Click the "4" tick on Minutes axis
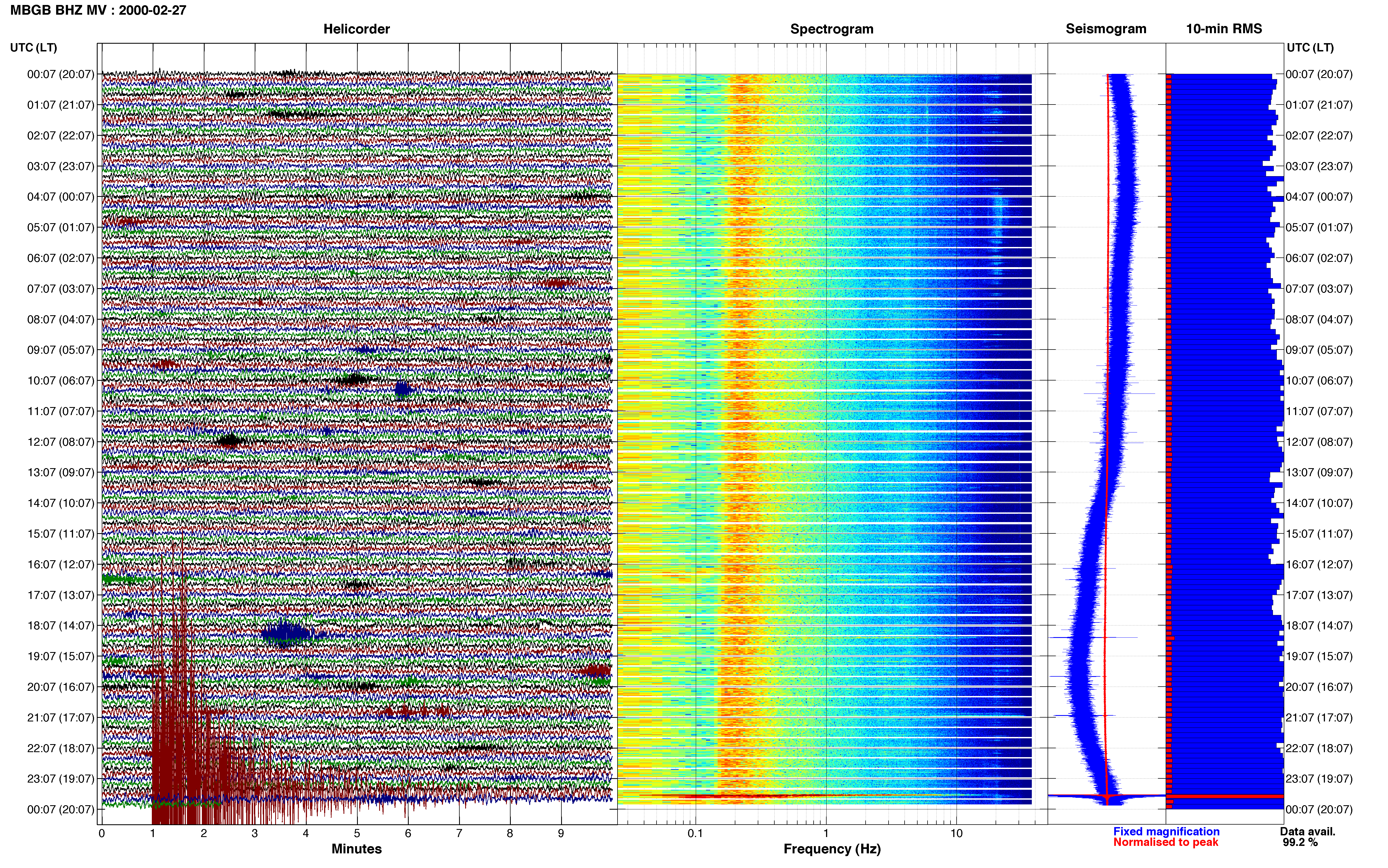 (306, 833)
